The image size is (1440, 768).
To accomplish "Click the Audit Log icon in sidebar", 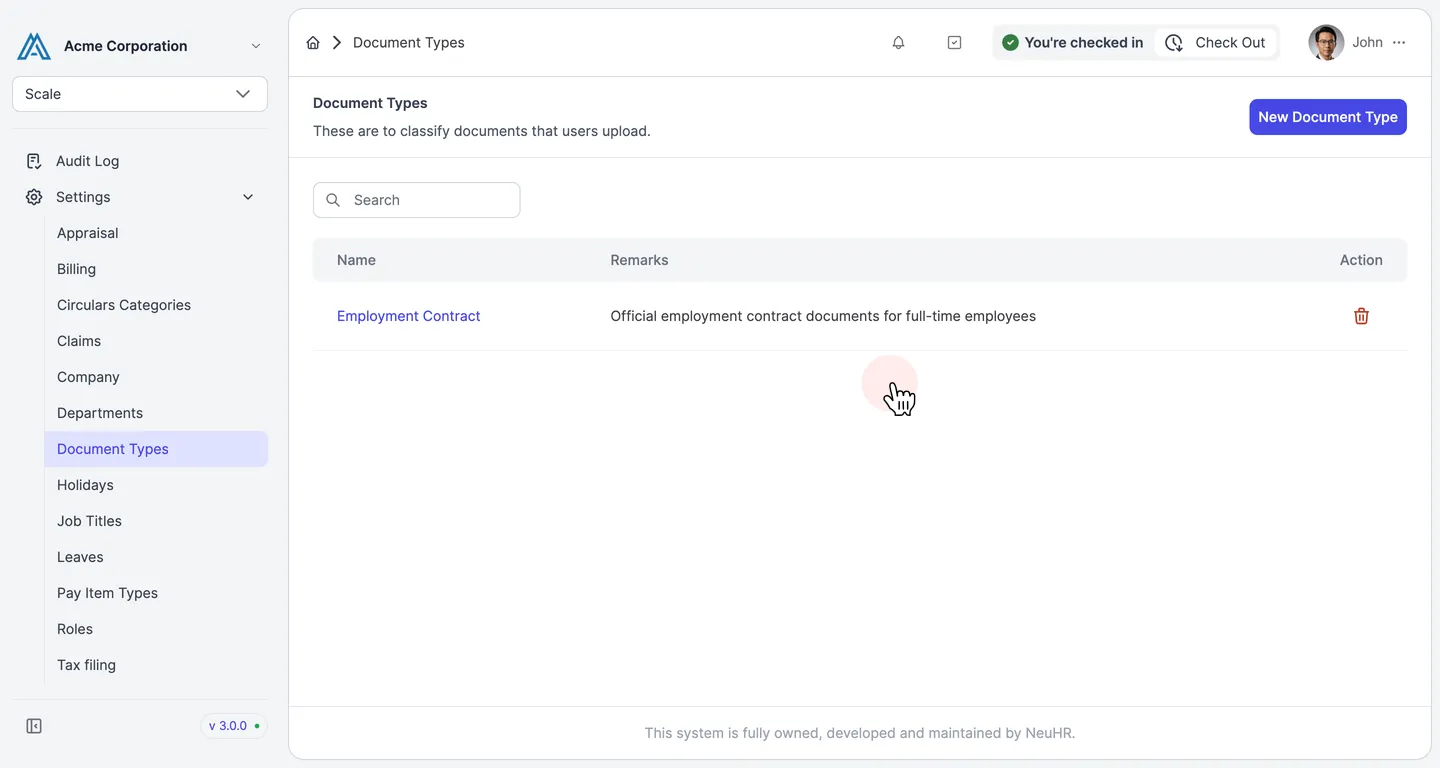I will point(34,161).
